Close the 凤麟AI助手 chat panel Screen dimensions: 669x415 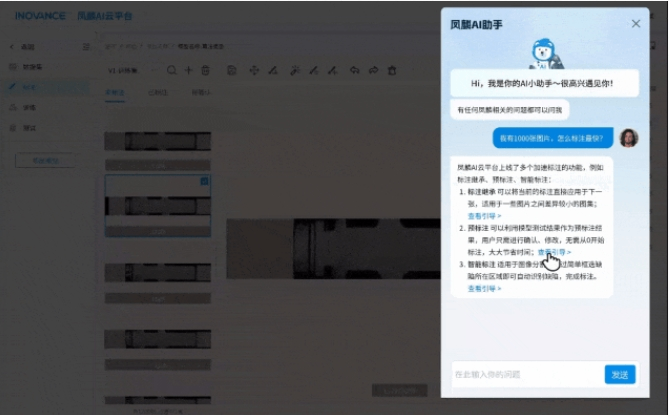click(636, 23)
